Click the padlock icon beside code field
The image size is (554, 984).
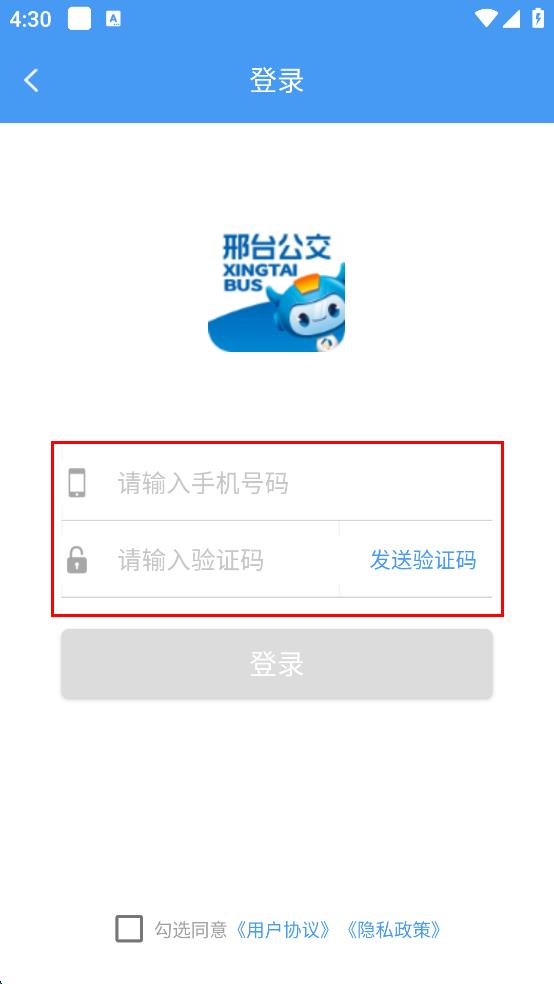point(77,560)
